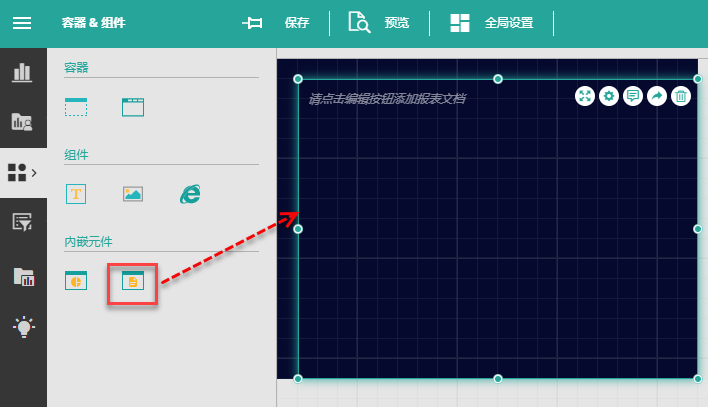Delete component with trash icon

[x=681, y=96]
